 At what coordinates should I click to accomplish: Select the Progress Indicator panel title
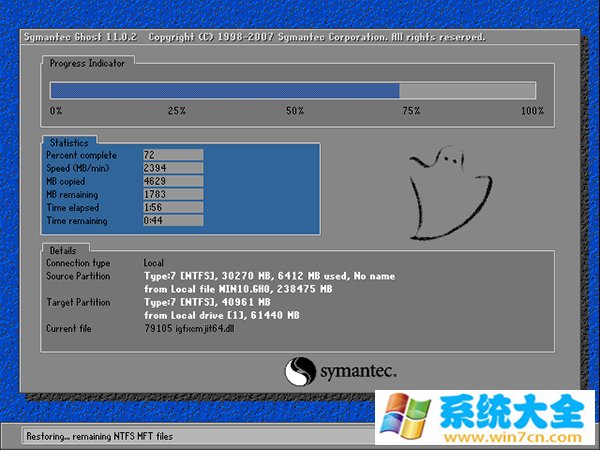click(x=87, y=64)
